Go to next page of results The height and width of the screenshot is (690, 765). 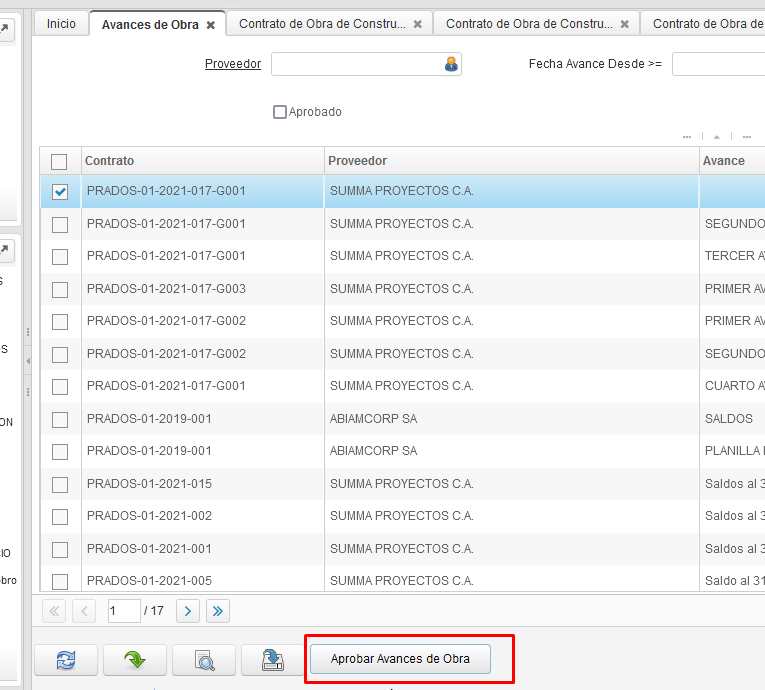188,610
